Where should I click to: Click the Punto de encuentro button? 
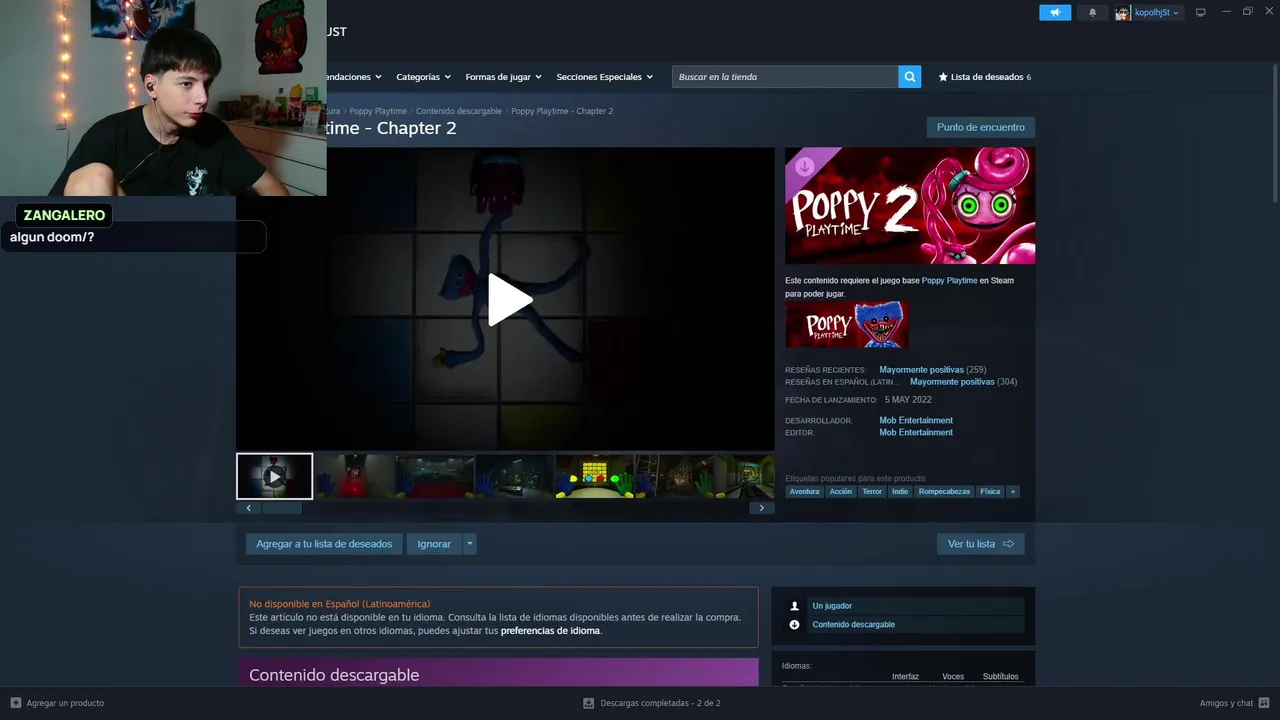(x=981, y=127)
